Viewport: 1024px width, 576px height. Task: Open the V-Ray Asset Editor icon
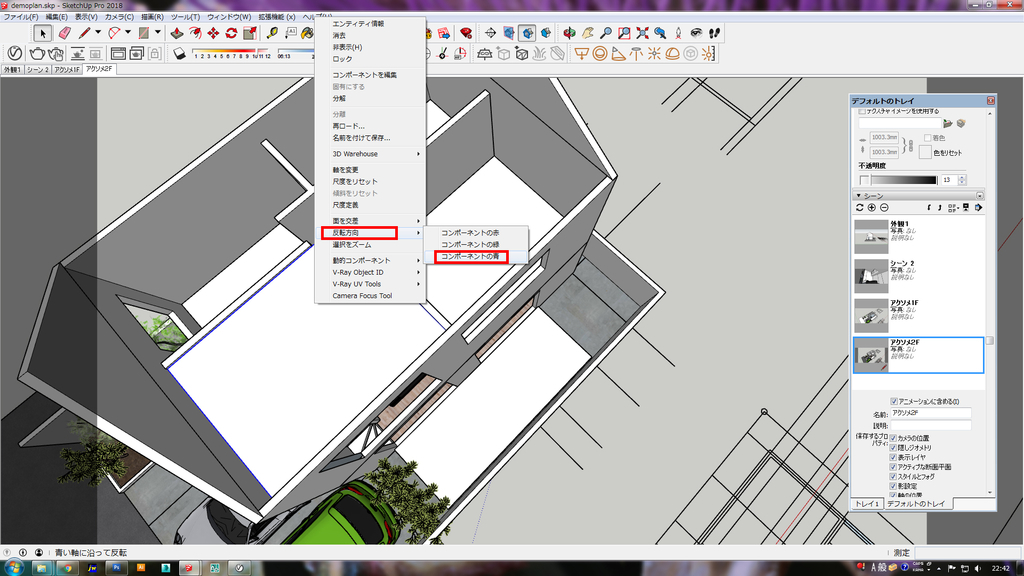click(14, 54)
